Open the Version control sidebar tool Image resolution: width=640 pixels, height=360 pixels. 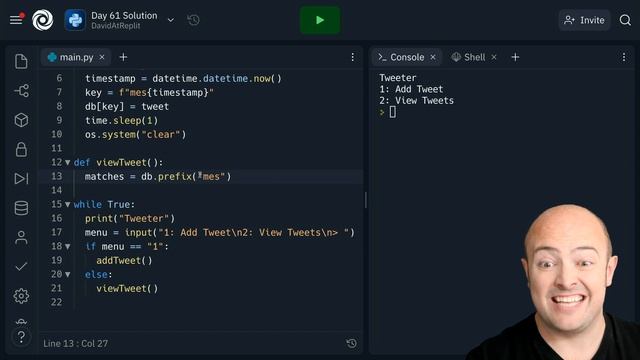(x=21, y=91)
